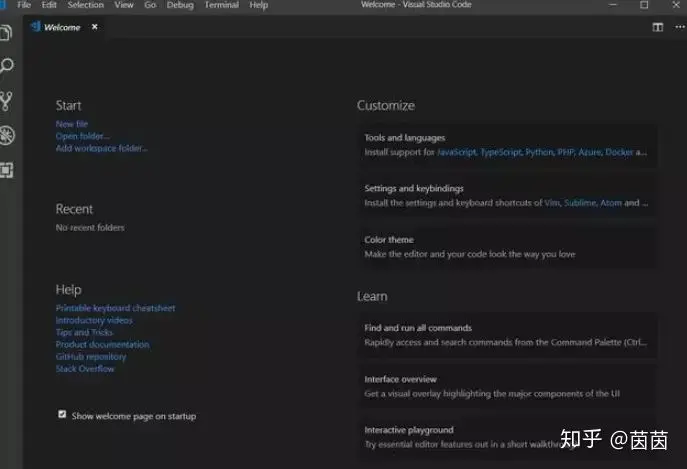Open the Help menu
Viewport: 687px width, 469px height.
(259, 5)
